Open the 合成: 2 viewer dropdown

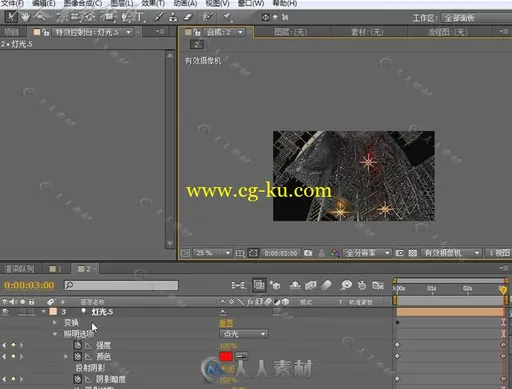(x=225, y=32)
